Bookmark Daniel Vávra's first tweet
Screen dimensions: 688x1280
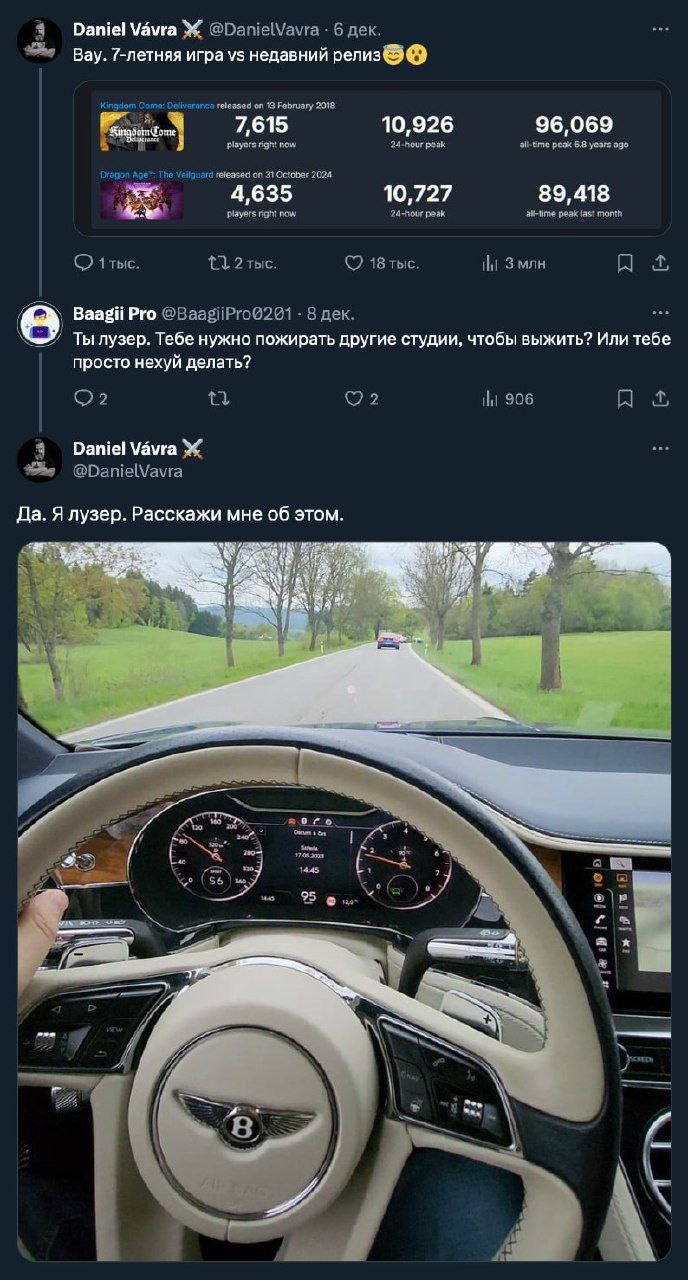[x=625, y=263]
